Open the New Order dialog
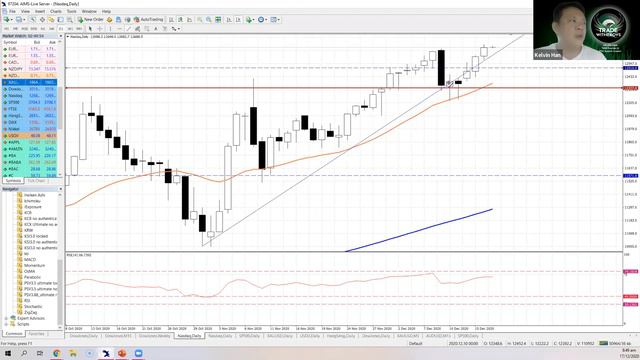The image size is (640, 360). (x=91, y=20)
